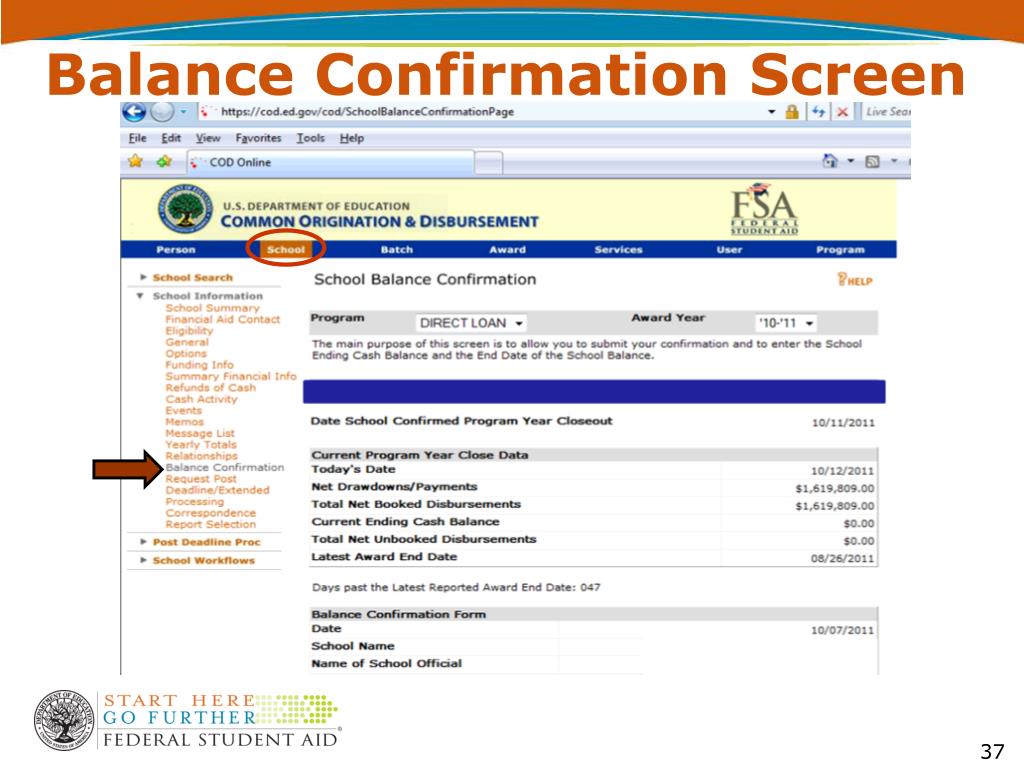Screen dimensions: 1024x768
Task: Click the Department of Education seal logo
Action: (x=185, y=210)
